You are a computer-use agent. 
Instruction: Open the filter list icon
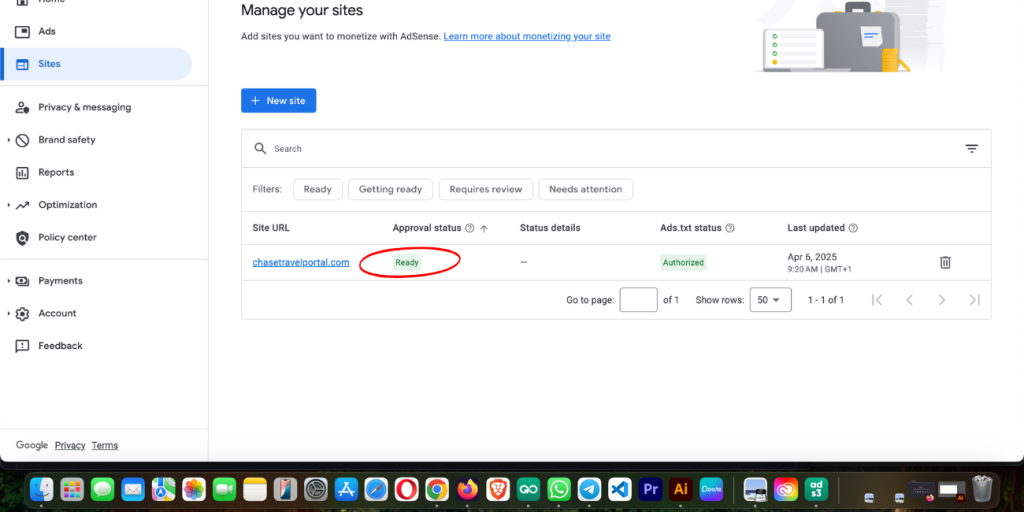[972, 148]
